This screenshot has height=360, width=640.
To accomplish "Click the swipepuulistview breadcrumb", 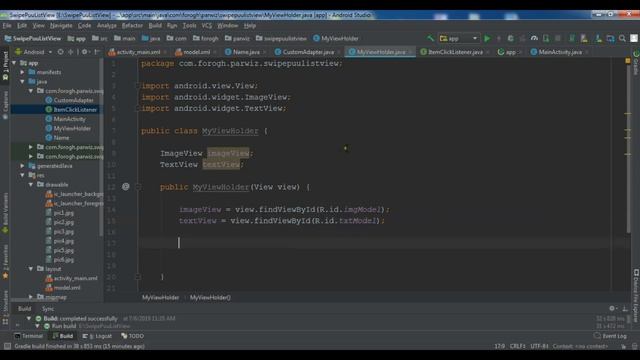I will point(281,38).
